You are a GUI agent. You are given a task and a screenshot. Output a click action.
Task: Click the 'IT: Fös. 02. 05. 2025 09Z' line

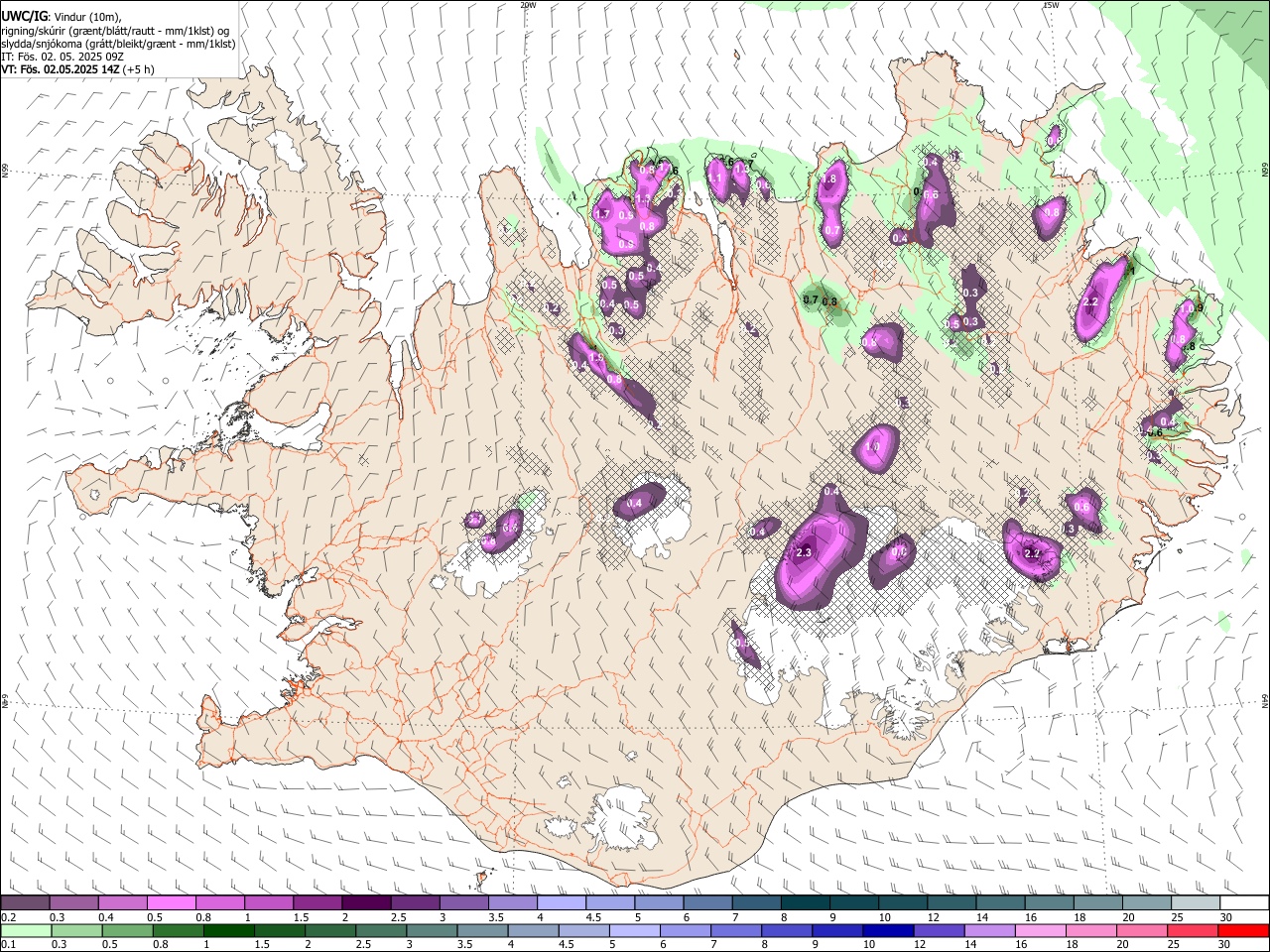[63, 57]
